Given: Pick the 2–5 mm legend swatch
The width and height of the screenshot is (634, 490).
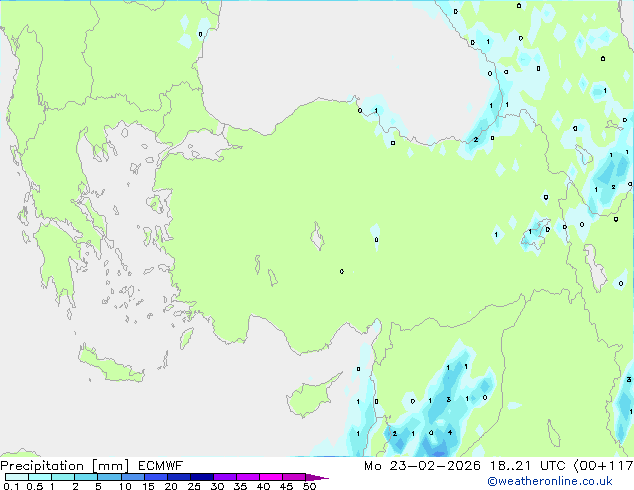Looking at the screenshot, I should (86, 477).
